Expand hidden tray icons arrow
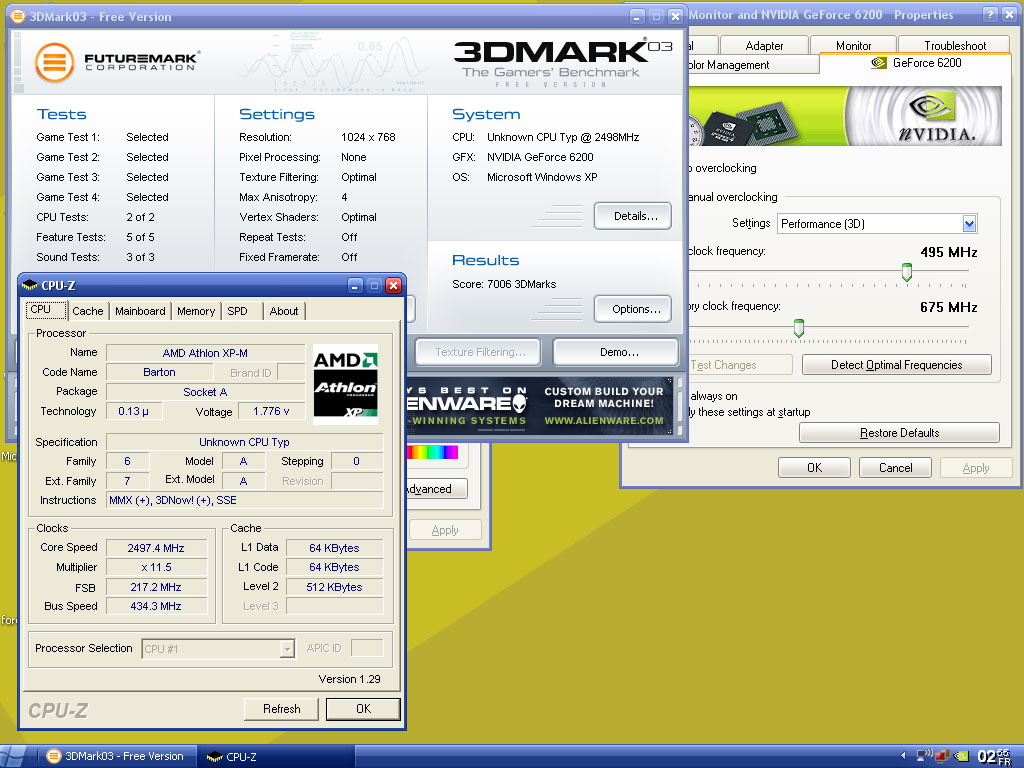 tap(903, 756)
